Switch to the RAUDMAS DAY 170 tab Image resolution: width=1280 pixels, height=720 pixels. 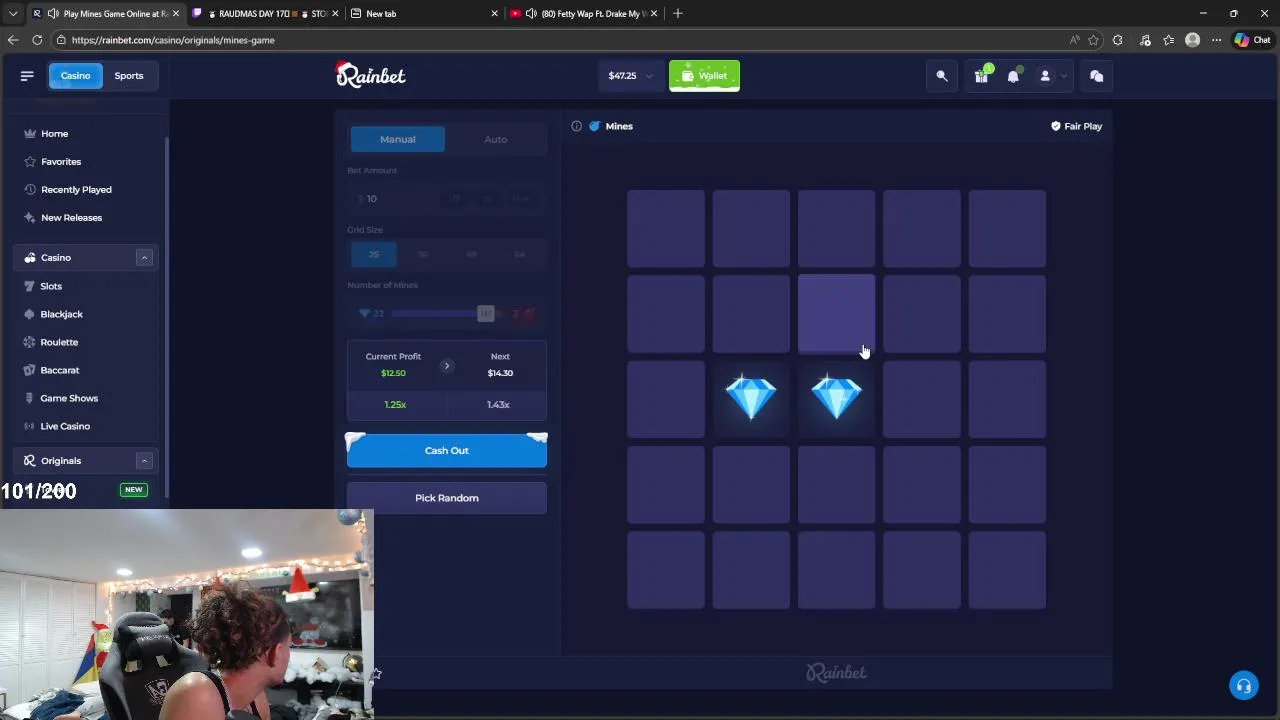(266, 14)
